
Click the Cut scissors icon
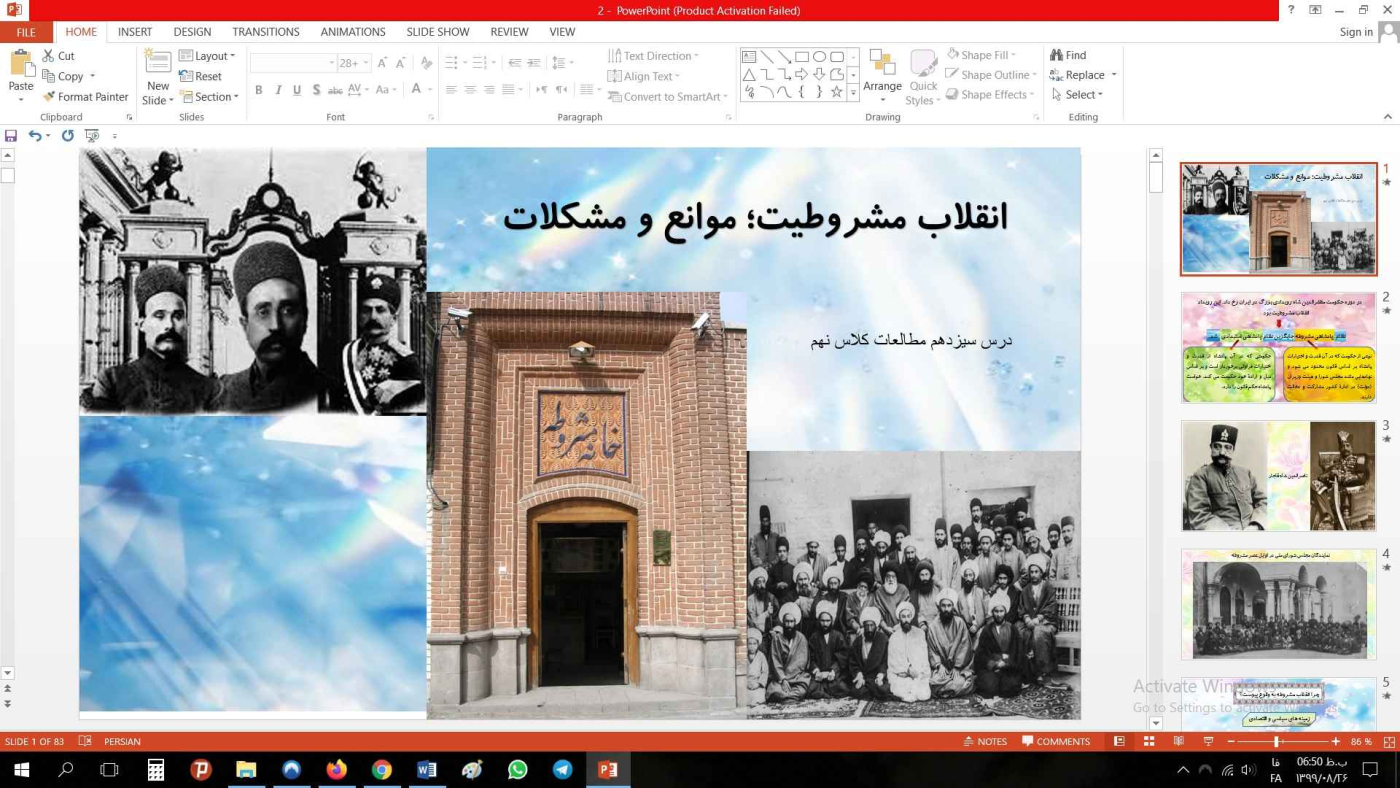pyautogui.click(x=48, y=56)
